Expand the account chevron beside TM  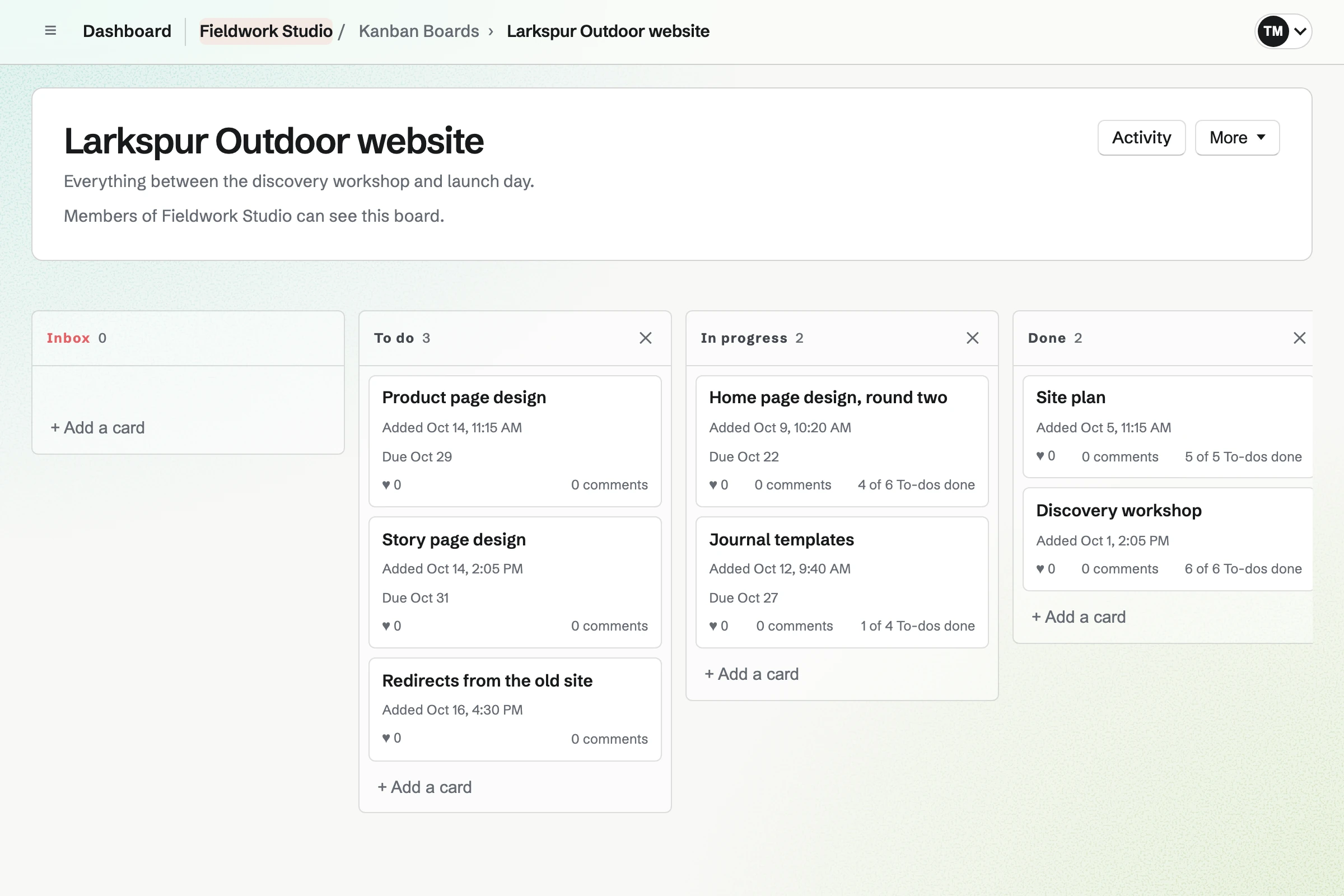point(1300,31)
